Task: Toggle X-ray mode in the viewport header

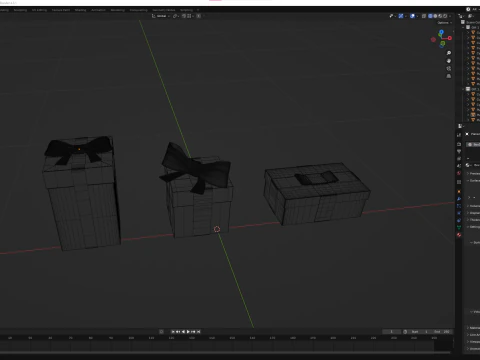Action: [x=424, y=16]
